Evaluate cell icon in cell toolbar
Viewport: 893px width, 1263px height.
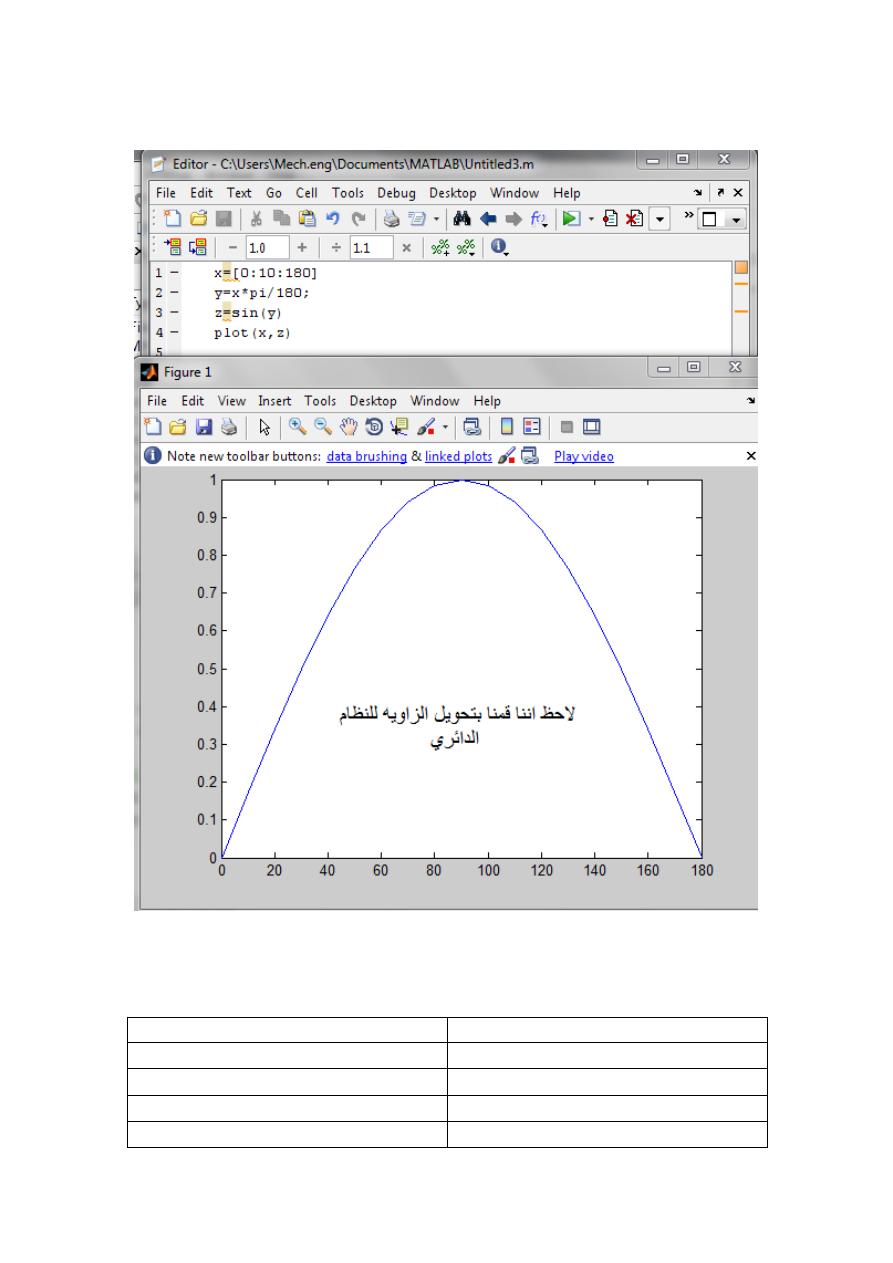coord(172,247)
